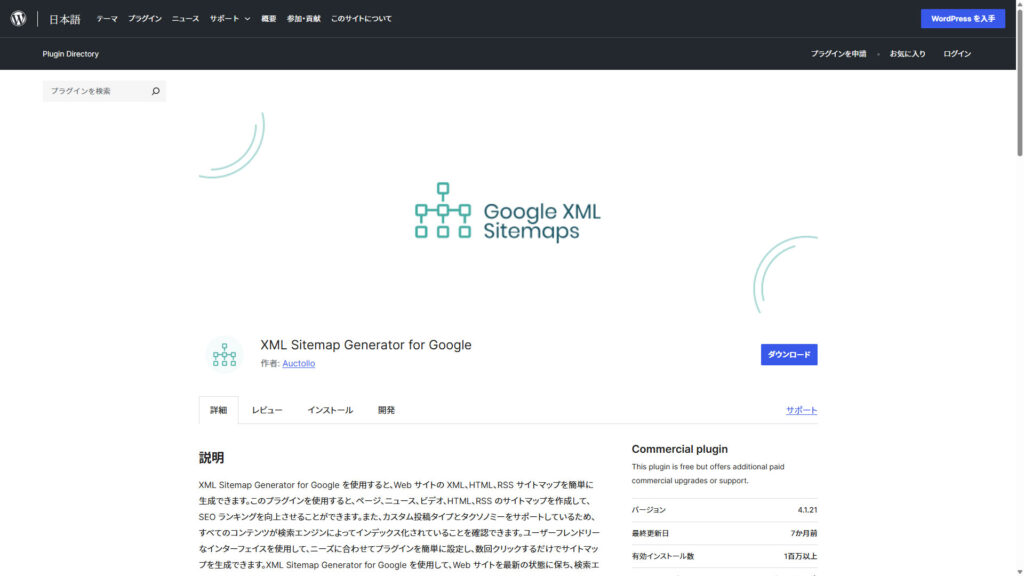Go to the ニュース page

185,19
